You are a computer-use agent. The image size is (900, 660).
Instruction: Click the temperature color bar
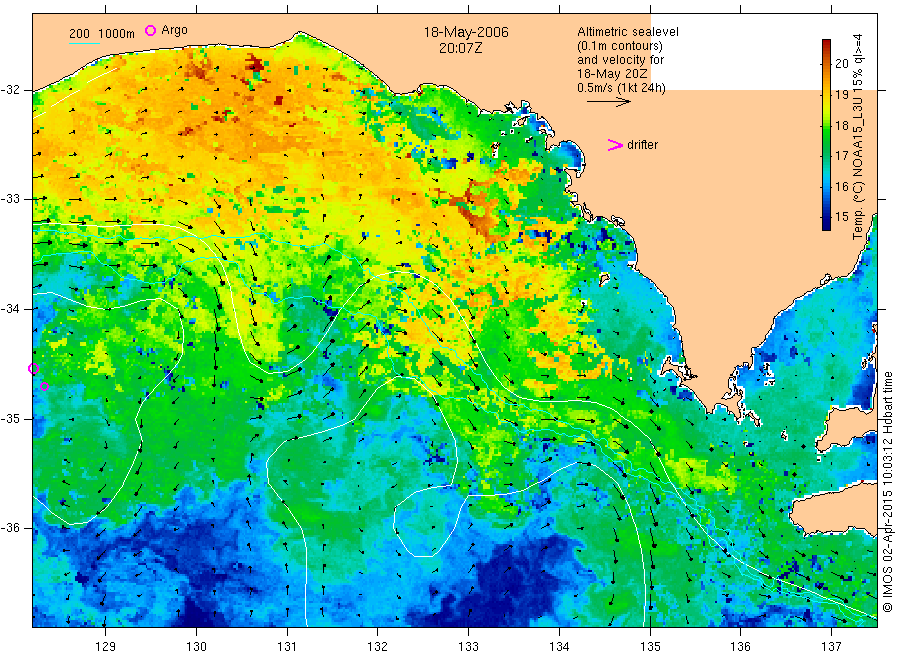click(826, 135)
